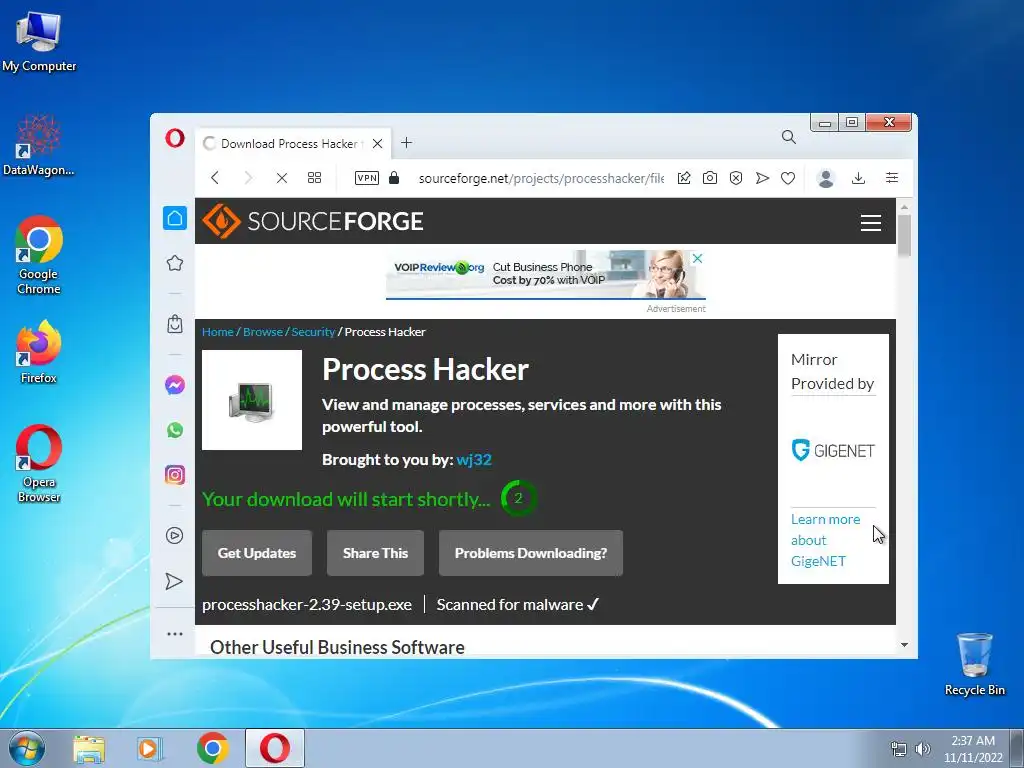Viewport: 1024px width, 768px height.
Task: Open Bookmarks star in sidebar
Action: pos(174,263)
